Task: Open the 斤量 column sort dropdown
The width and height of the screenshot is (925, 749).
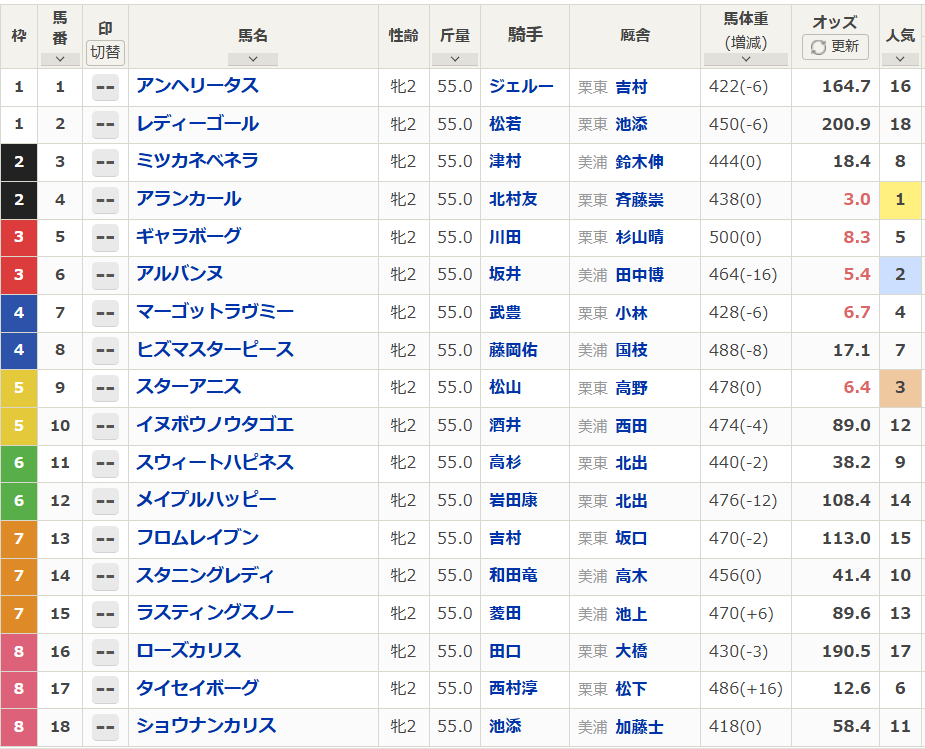Action: click(x=455, y=58)
